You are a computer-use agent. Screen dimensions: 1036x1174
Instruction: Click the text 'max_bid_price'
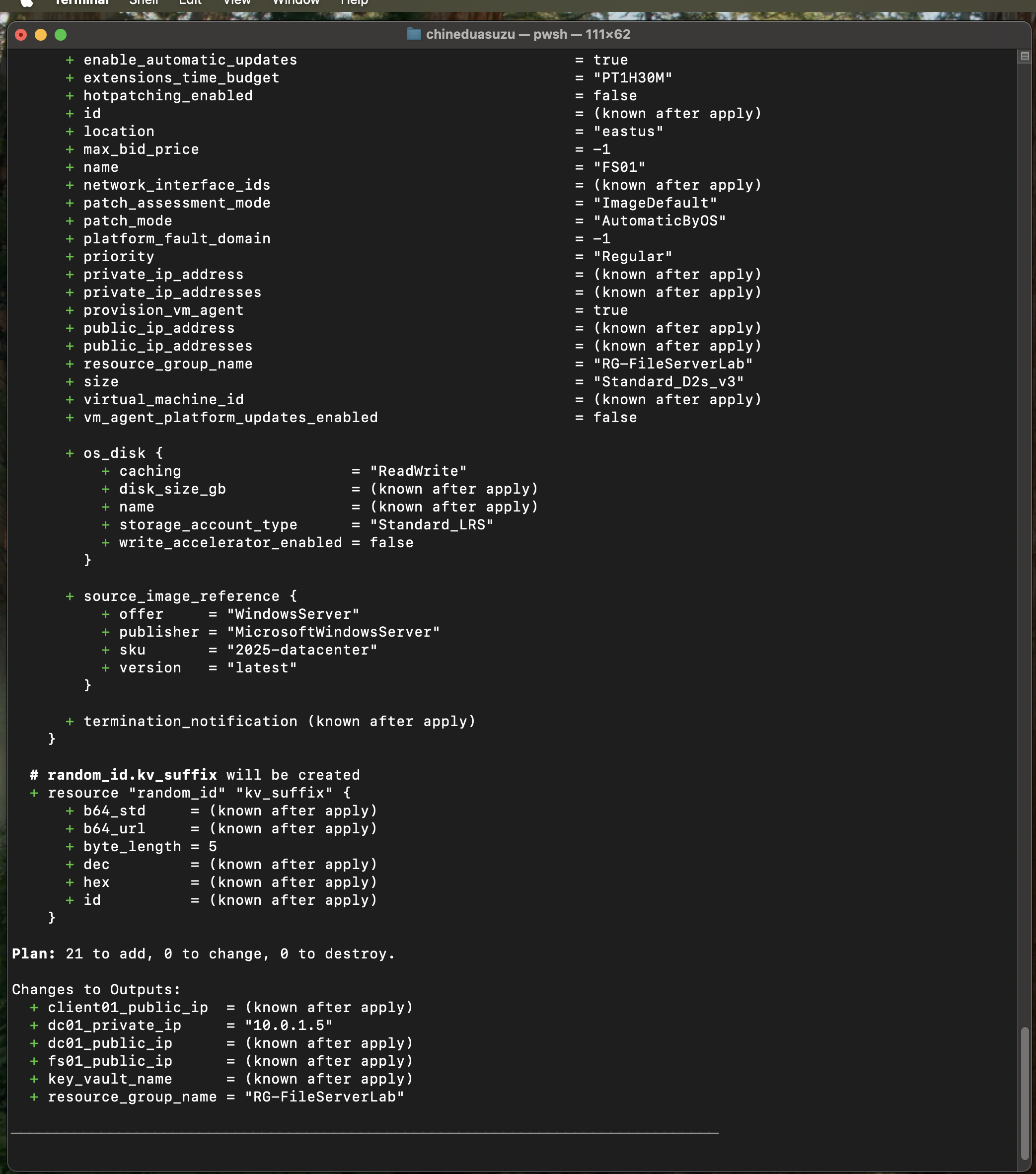coord(141,149)
